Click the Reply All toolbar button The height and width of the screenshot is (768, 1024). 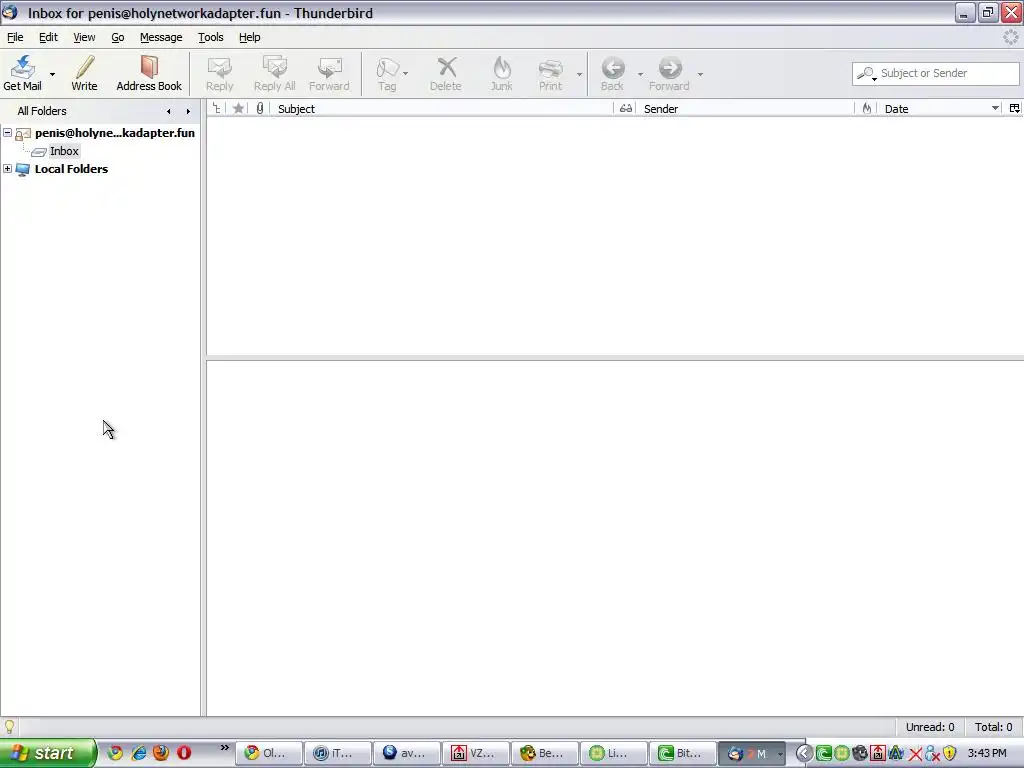[x=274, y=73]
